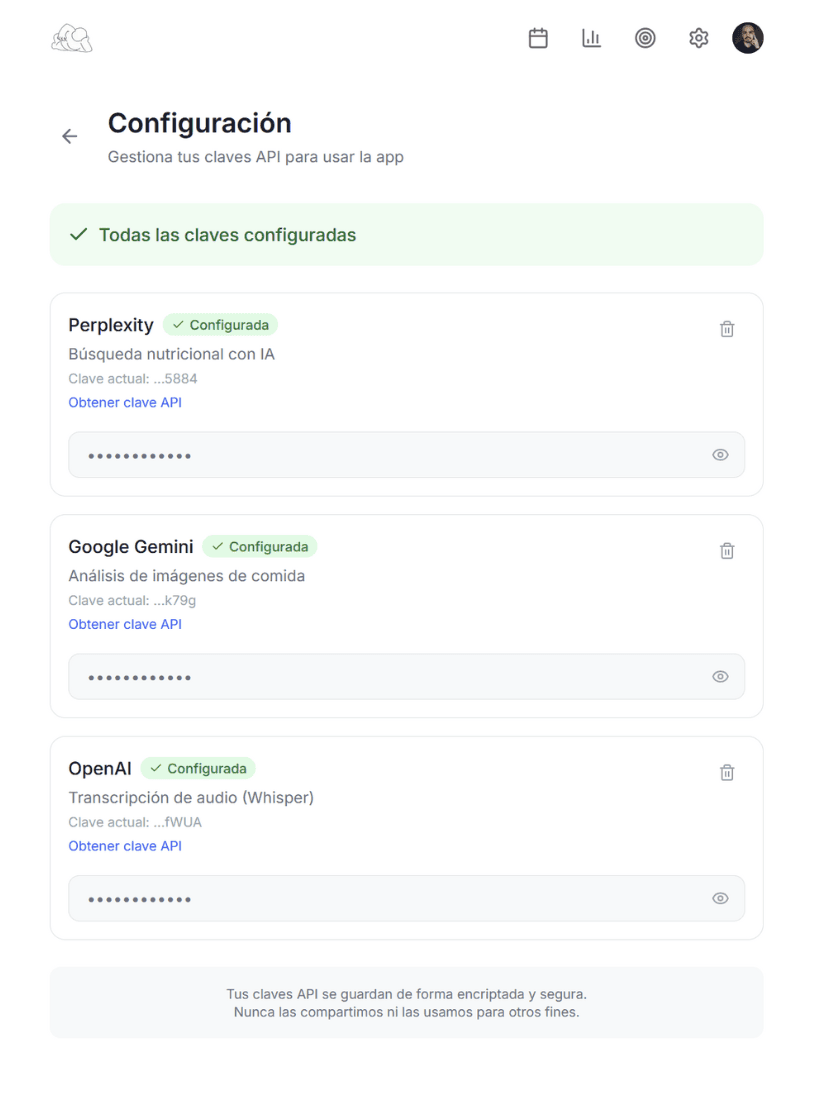Open the calendar view icon
Screen dimensions: 820x1100
pyautogui.click(x=538, y=38)
